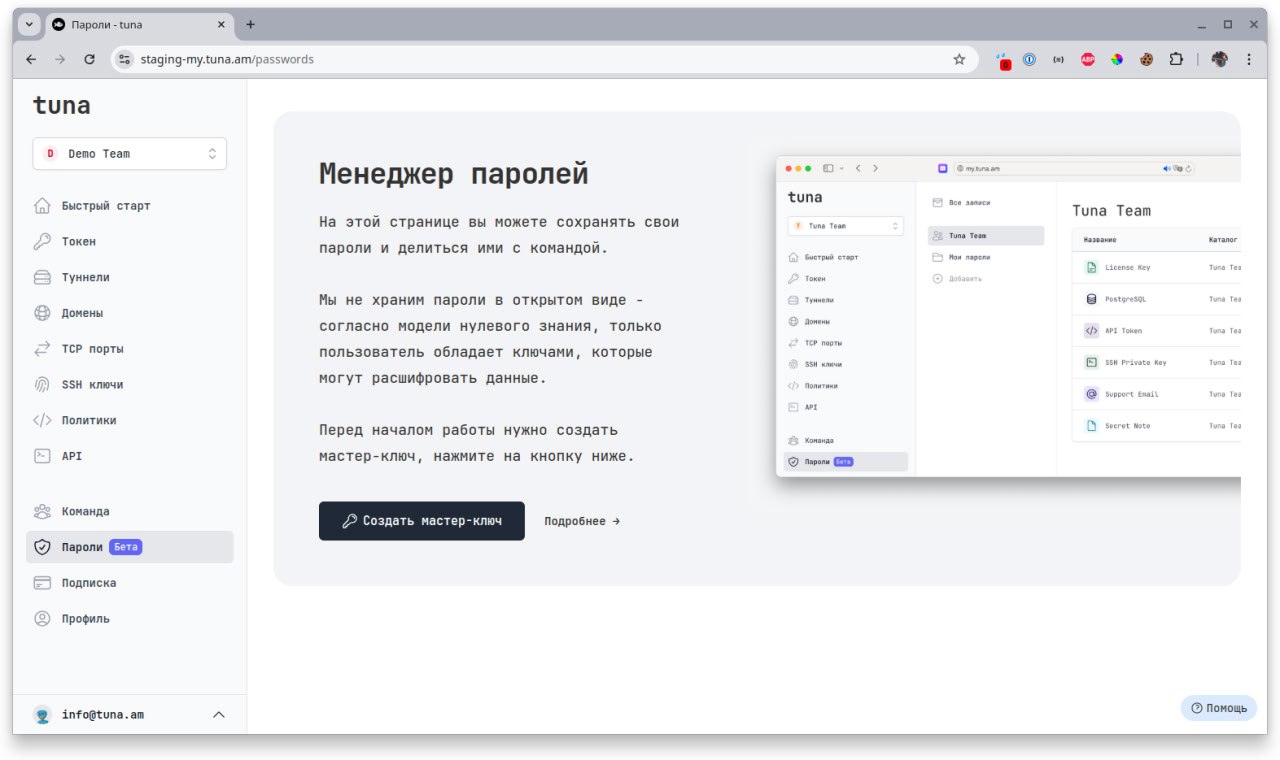Open the Chrome three-dot menu
Viewport: 1280px width, 760px height.
(x=1248, y=59)
